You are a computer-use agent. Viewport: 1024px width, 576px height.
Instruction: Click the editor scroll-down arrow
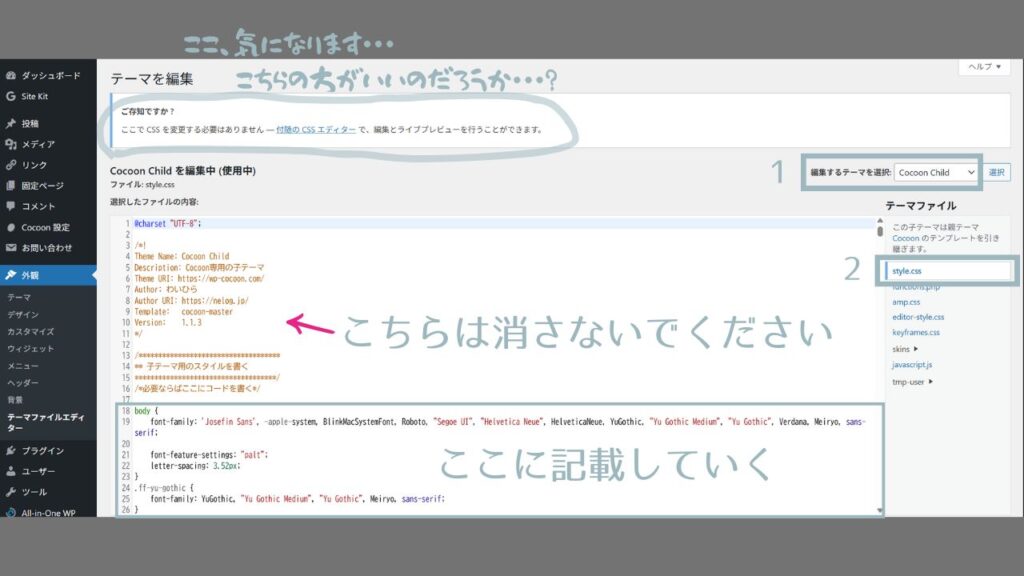point(880,511)
